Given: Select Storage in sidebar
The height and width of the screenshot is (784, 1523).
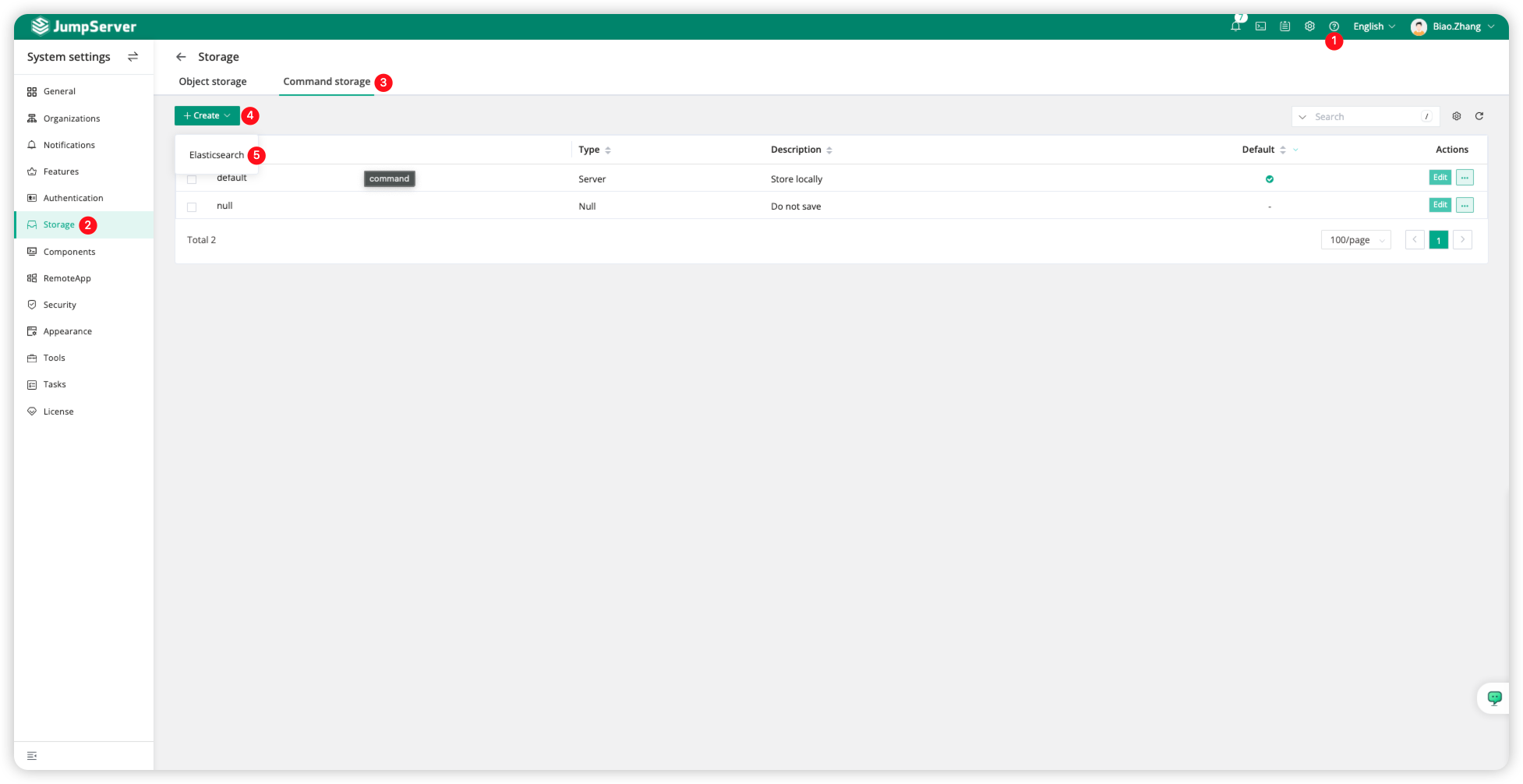Looking at the screenshot, I should tap(84, 224).
